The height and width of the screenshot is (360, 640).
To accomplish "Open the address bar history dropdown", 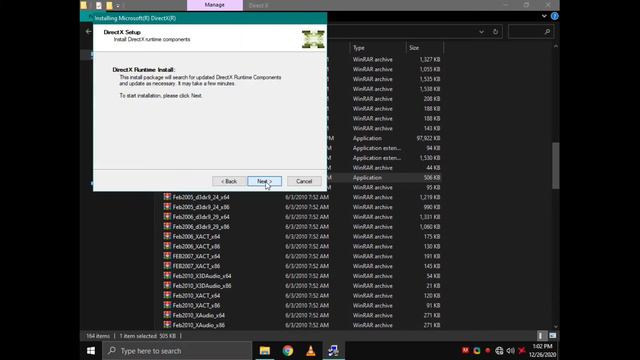I will pyautogui.click(x=481, y=32).
